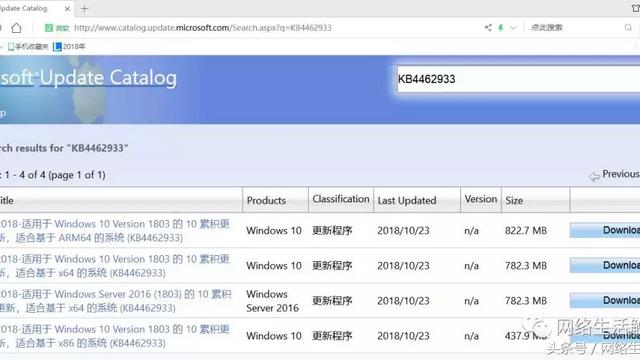Download the Windows 10 x64 782.3 MB update

pyautogui.click(x=605, y=266)
